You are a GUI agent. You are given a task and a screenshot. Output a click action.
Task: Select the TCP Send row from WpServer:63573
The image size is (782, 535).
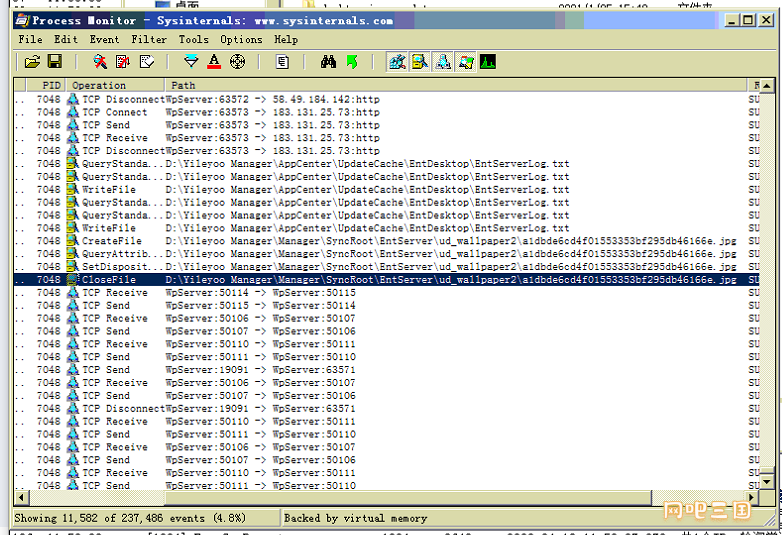[x=387, y=125]
